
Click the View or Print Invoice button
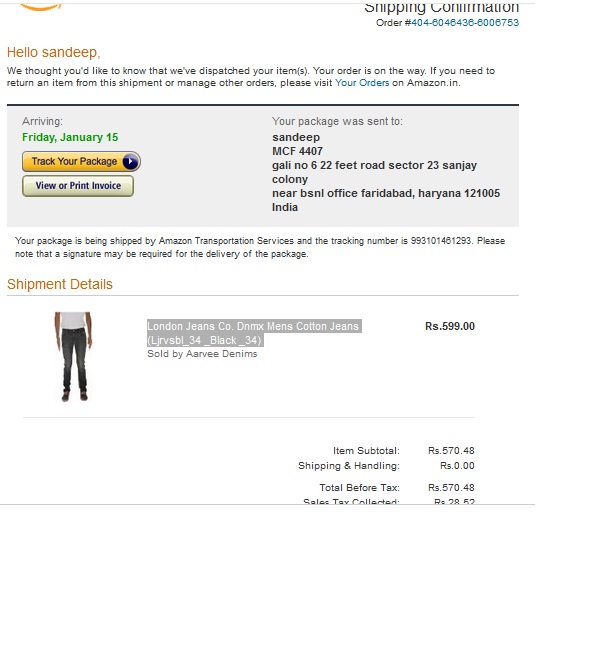(x=78, y=186)
